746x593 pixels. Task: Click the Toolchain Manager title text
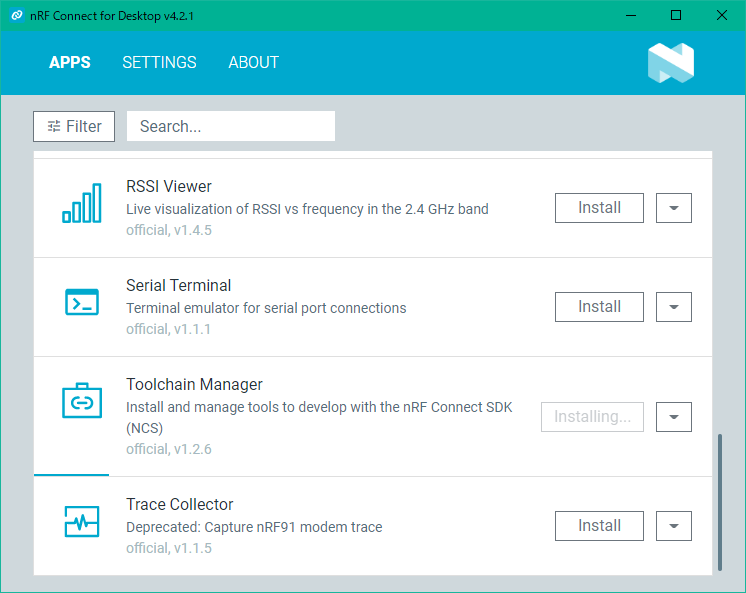(194, 385)
